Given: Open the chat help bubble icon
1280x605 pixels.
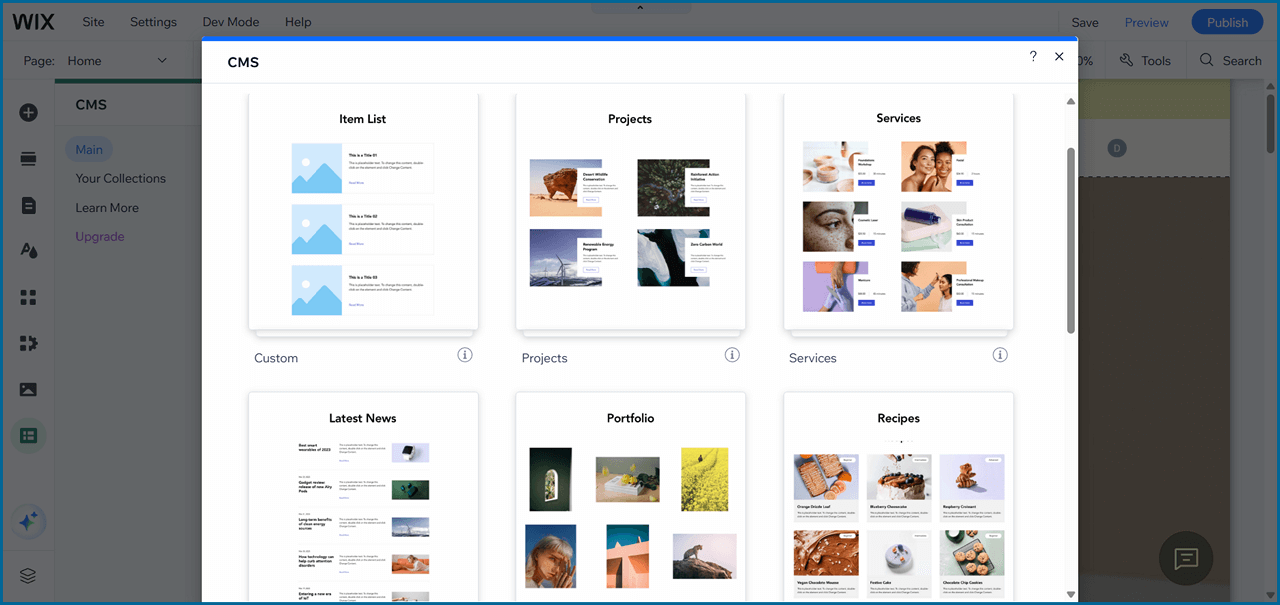Looking at the screenshot, I should pyautogui.click(x=1186, y=558).
